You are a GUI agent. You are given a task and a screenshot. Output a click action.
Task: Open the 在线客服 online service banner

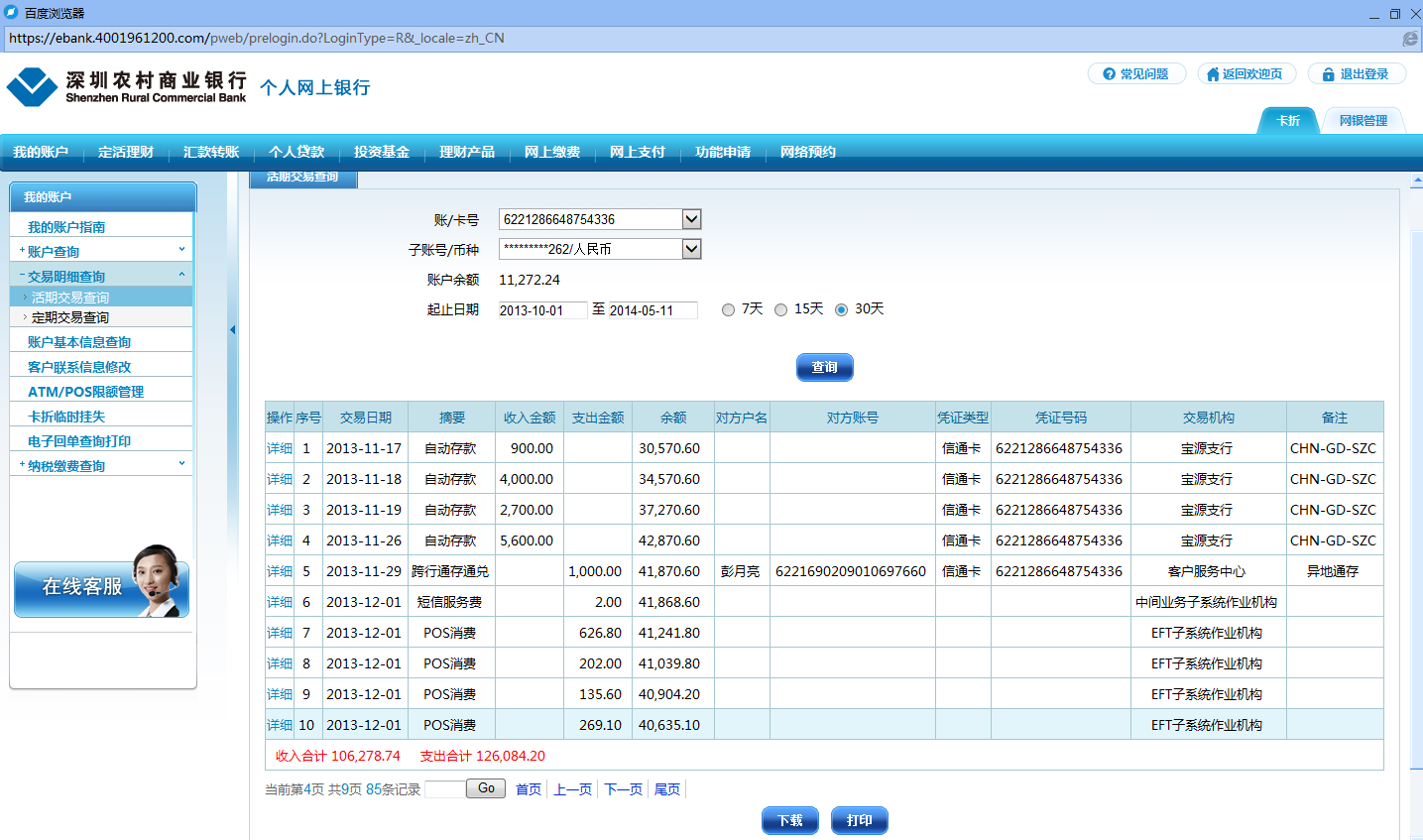click(101, 586)
